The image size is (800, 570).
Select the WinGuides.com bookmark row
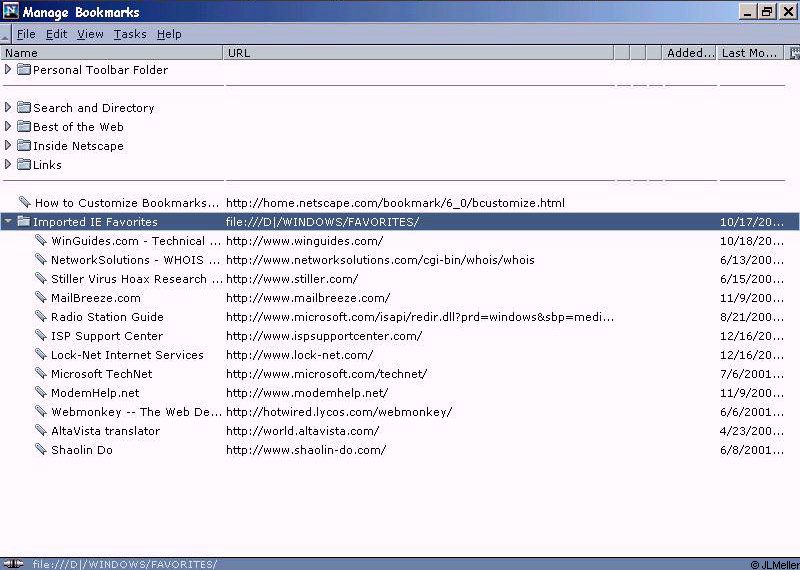(x=400, y=240)
